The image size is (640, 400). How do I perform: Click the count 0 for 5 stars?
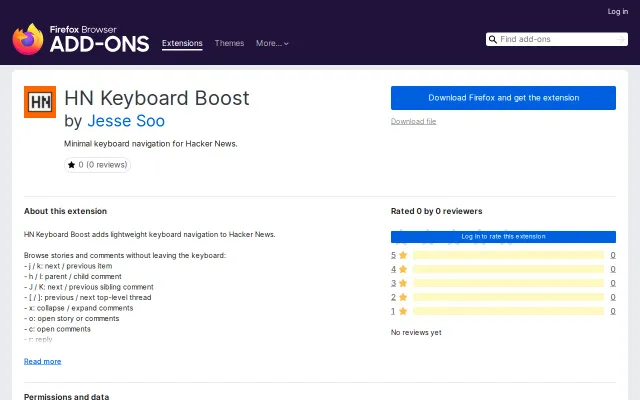pyautogui.click(x=613, y=255)
